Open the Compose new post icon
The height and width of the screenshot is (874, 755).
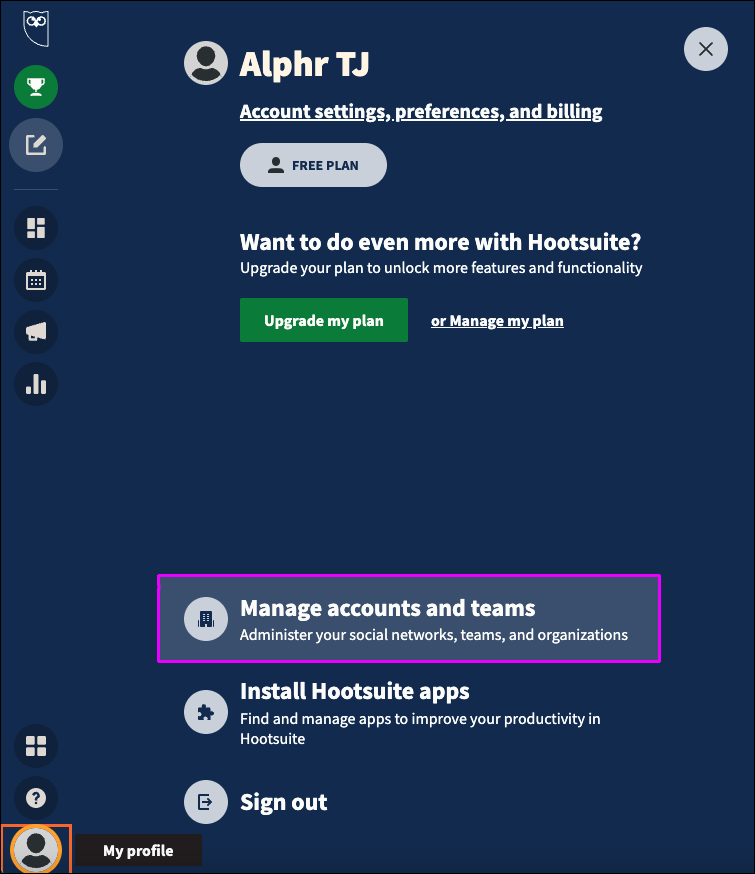(x=36, y=146)
